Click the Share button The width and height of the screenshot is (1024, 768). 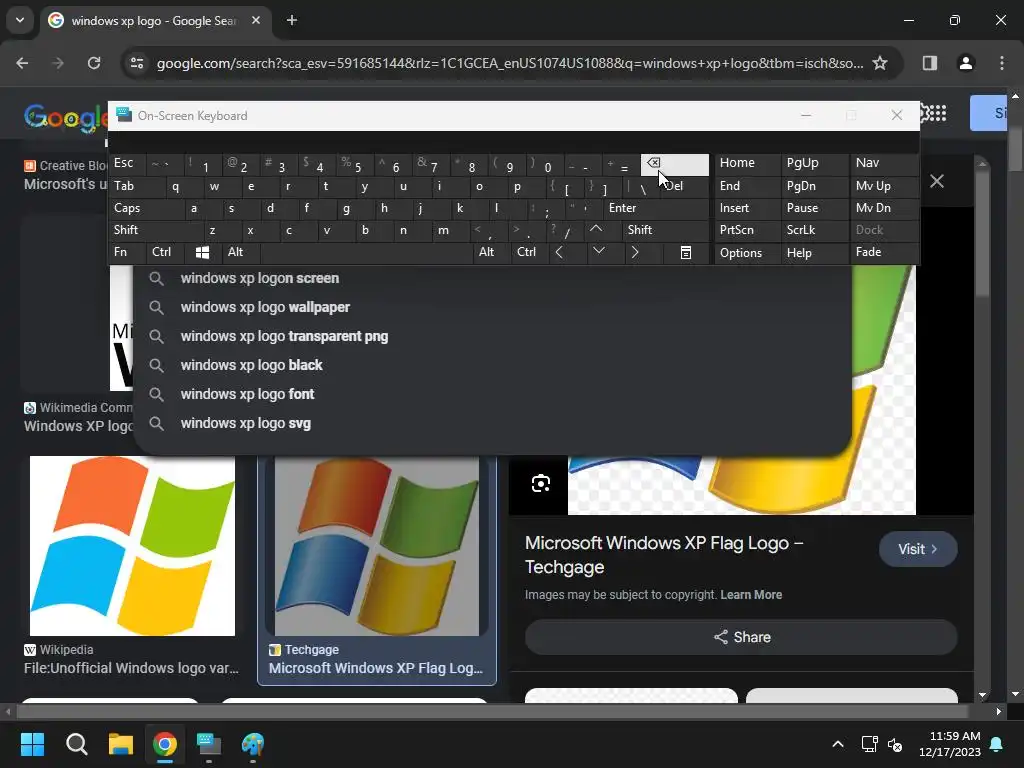point(741,637)
